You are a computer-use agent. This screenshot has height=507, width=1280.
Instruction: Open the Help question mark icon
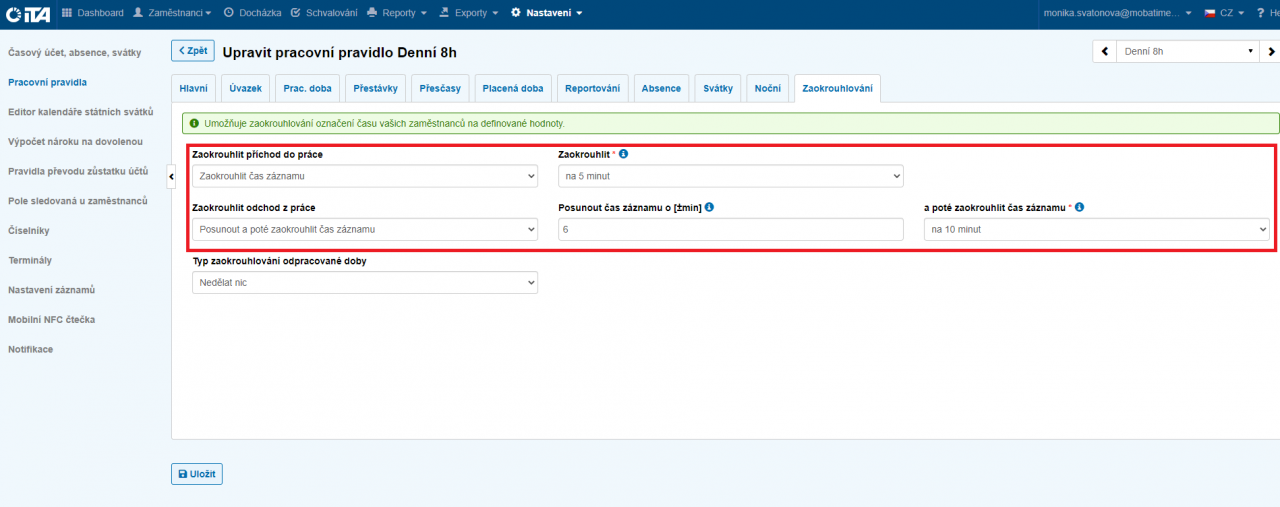coord(1260,13)
